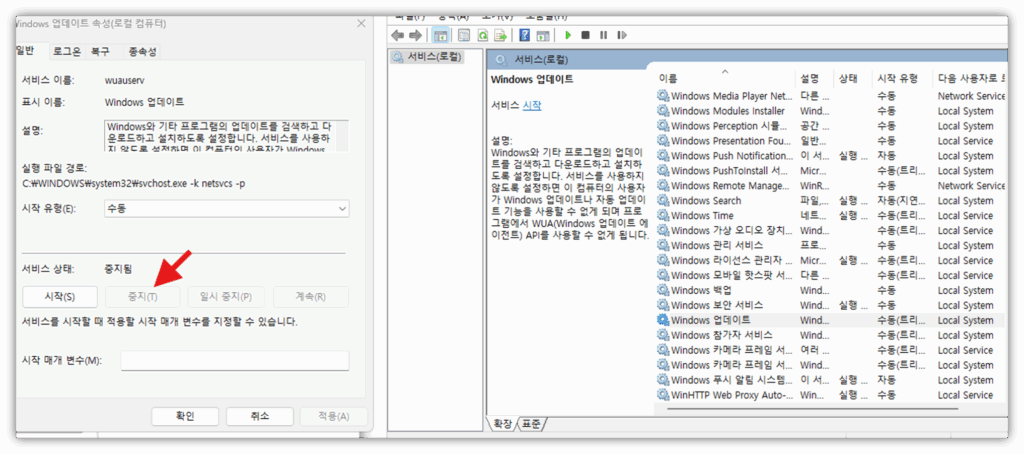The width and height of the screenshot is (1024, 454).
Task: Open the Properties toolbar icon in Services
Action: pyautogui.click(x=464, y=35)
